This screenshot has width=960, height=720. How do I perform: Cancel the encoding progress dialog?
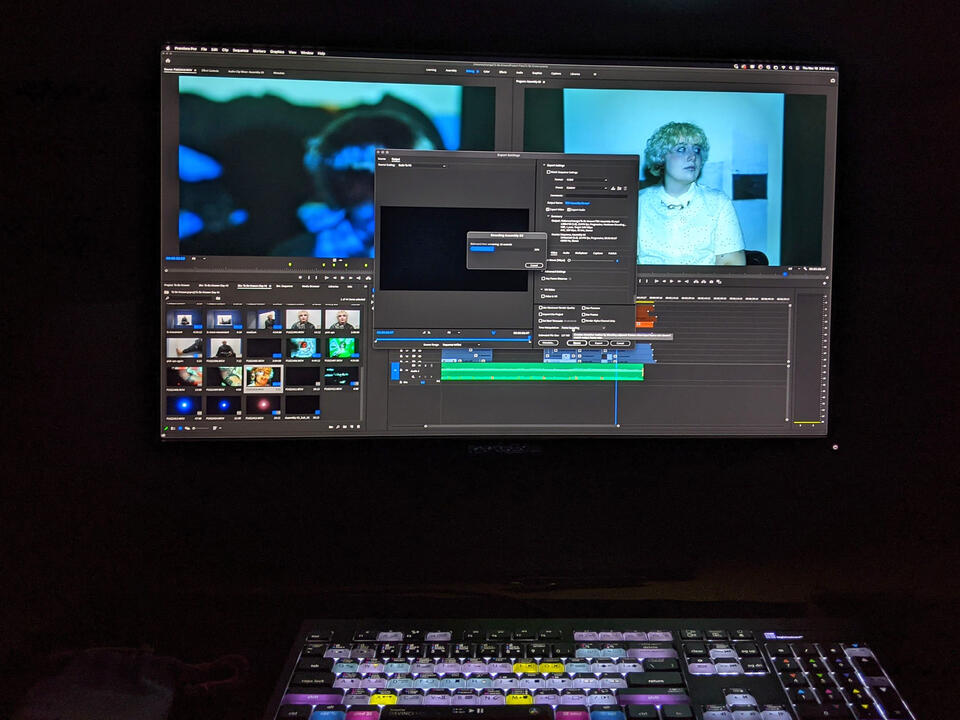pos(534,264)
